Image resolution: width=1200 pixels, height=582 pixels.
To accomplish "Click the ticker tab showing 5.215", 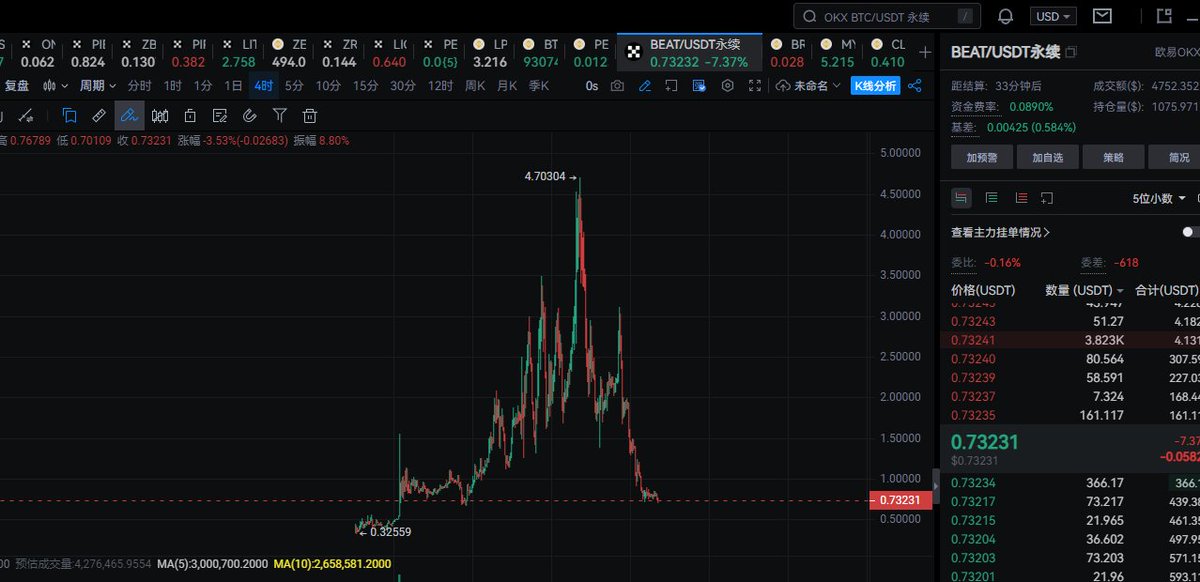I will click(x=838, y=53).
